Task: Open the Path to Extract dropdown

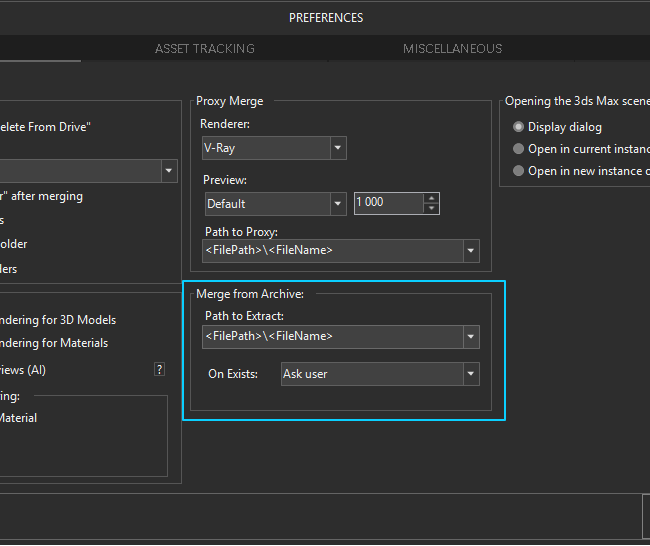Action: pyautogui.click(x=471, y=337)
